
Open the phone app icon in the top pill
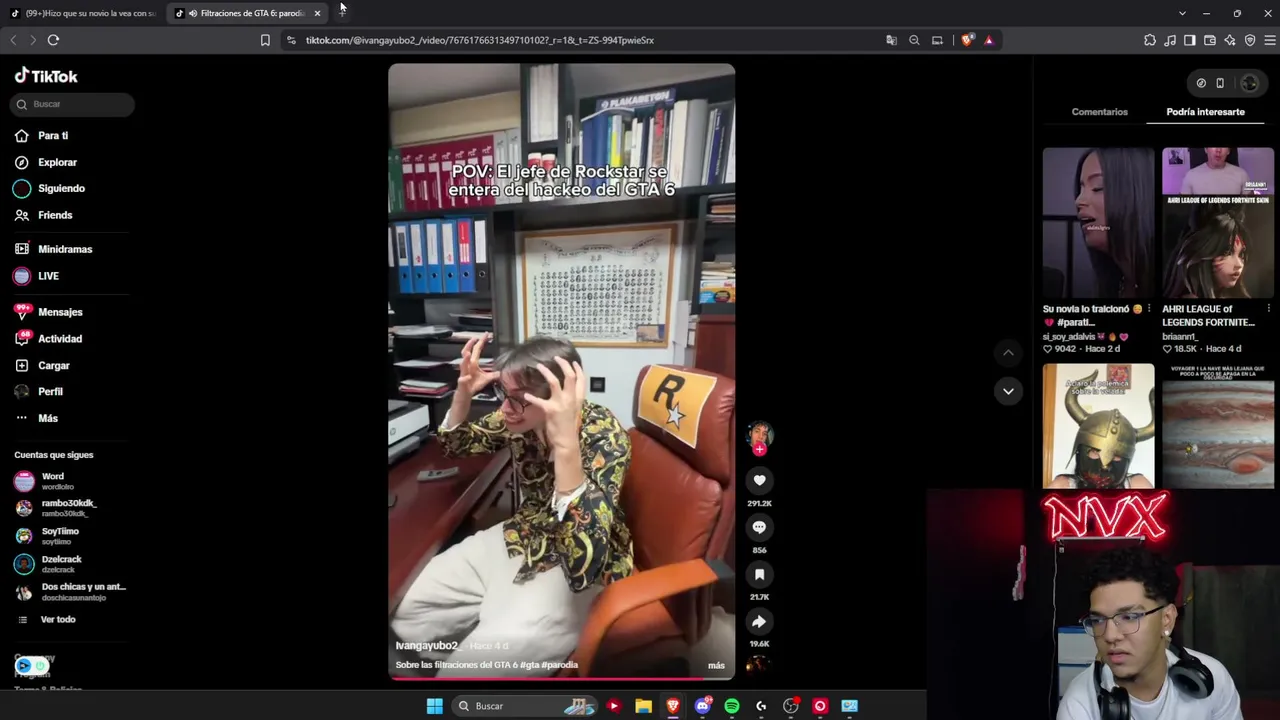click(1220, 83)
